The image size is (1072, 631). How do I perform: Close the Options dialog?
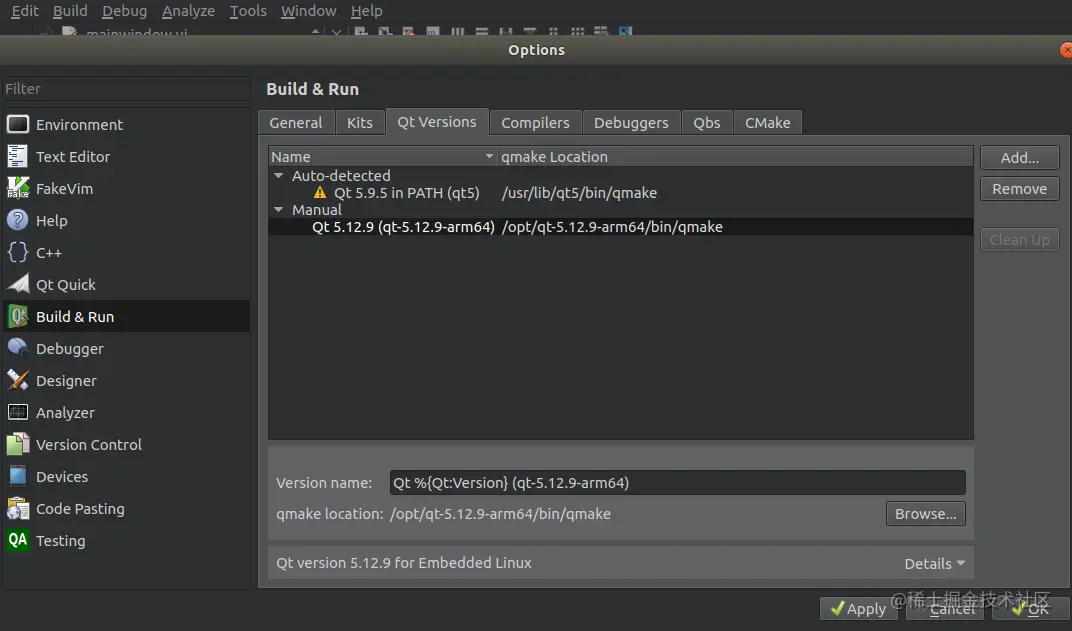pyautogui.click(x=1066, y=50)
